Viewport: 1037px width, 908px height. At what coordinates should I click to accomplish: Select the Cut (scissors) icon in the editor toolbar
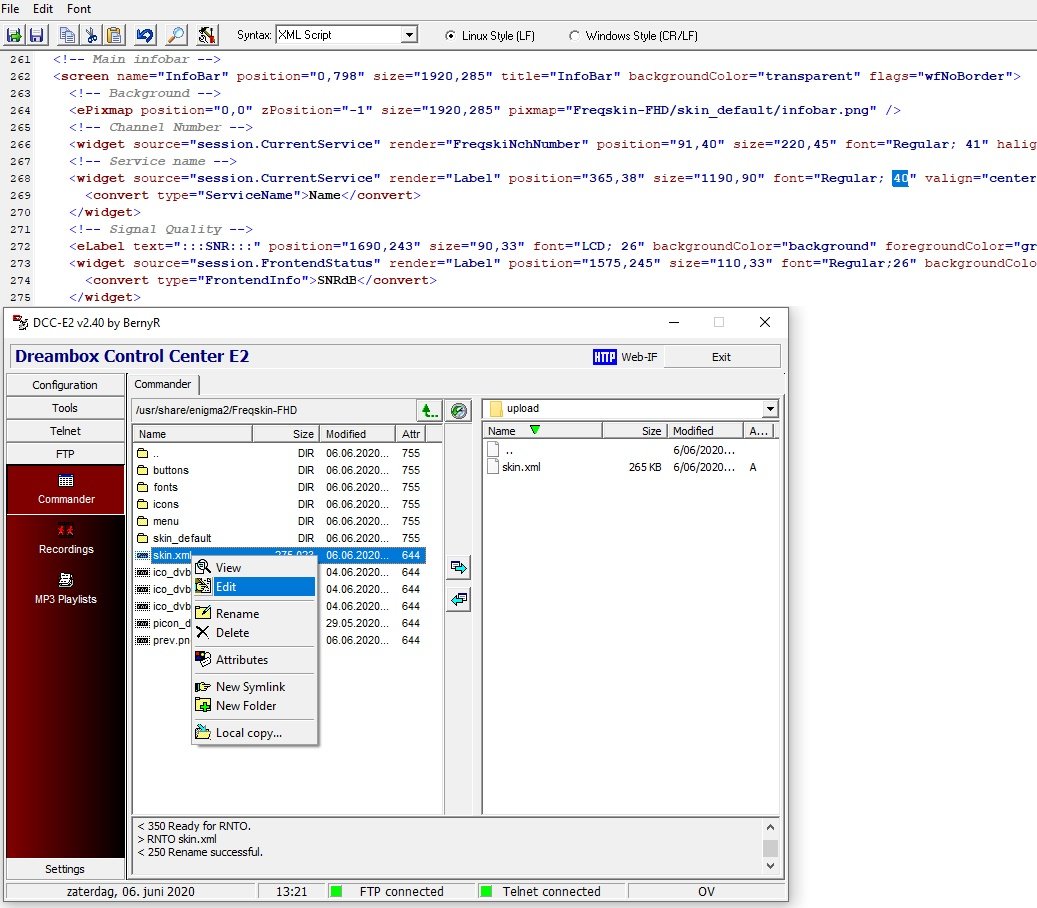(90, 34)
